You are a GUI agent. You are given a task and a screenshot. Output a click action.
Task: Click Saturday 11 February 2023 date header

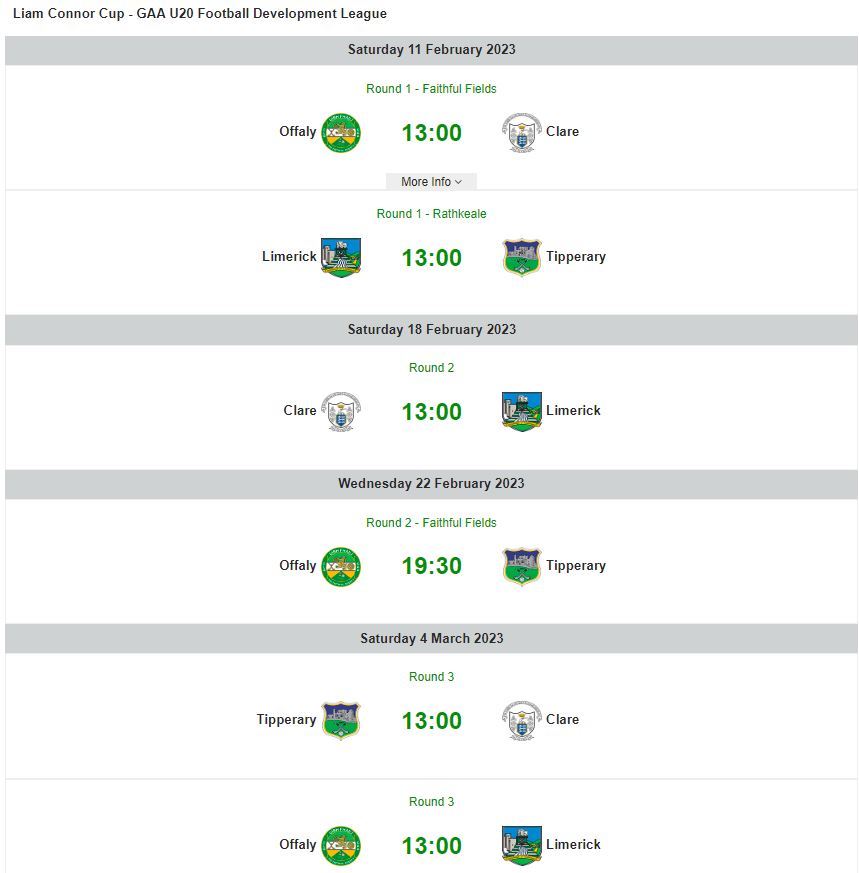point(431,50)
